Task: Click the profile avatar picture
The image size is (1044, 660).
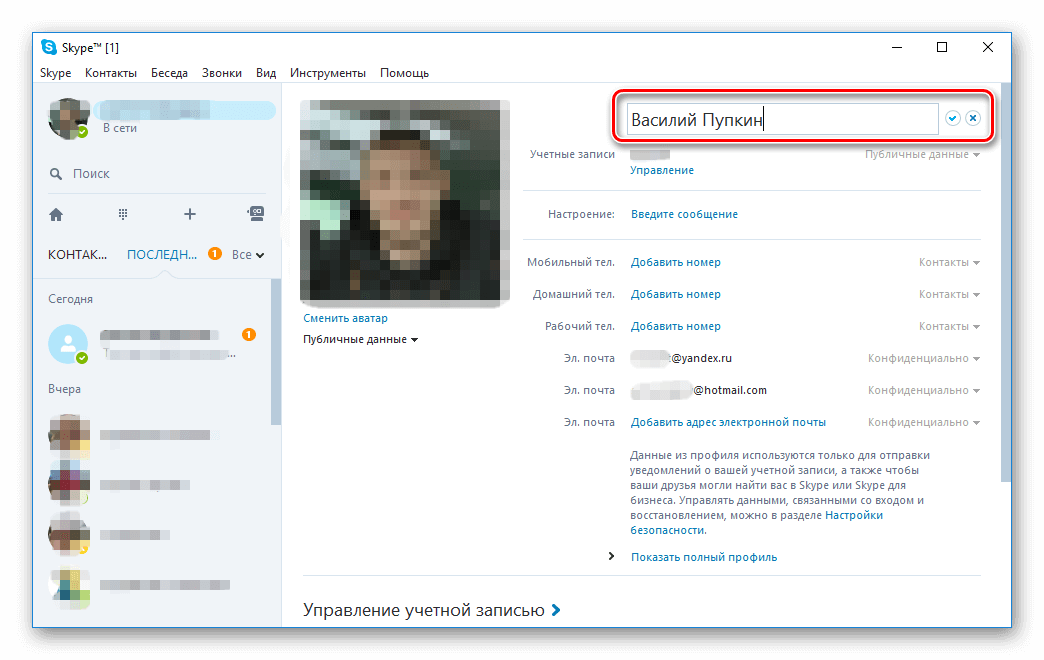Action: (x=404, y=201)
